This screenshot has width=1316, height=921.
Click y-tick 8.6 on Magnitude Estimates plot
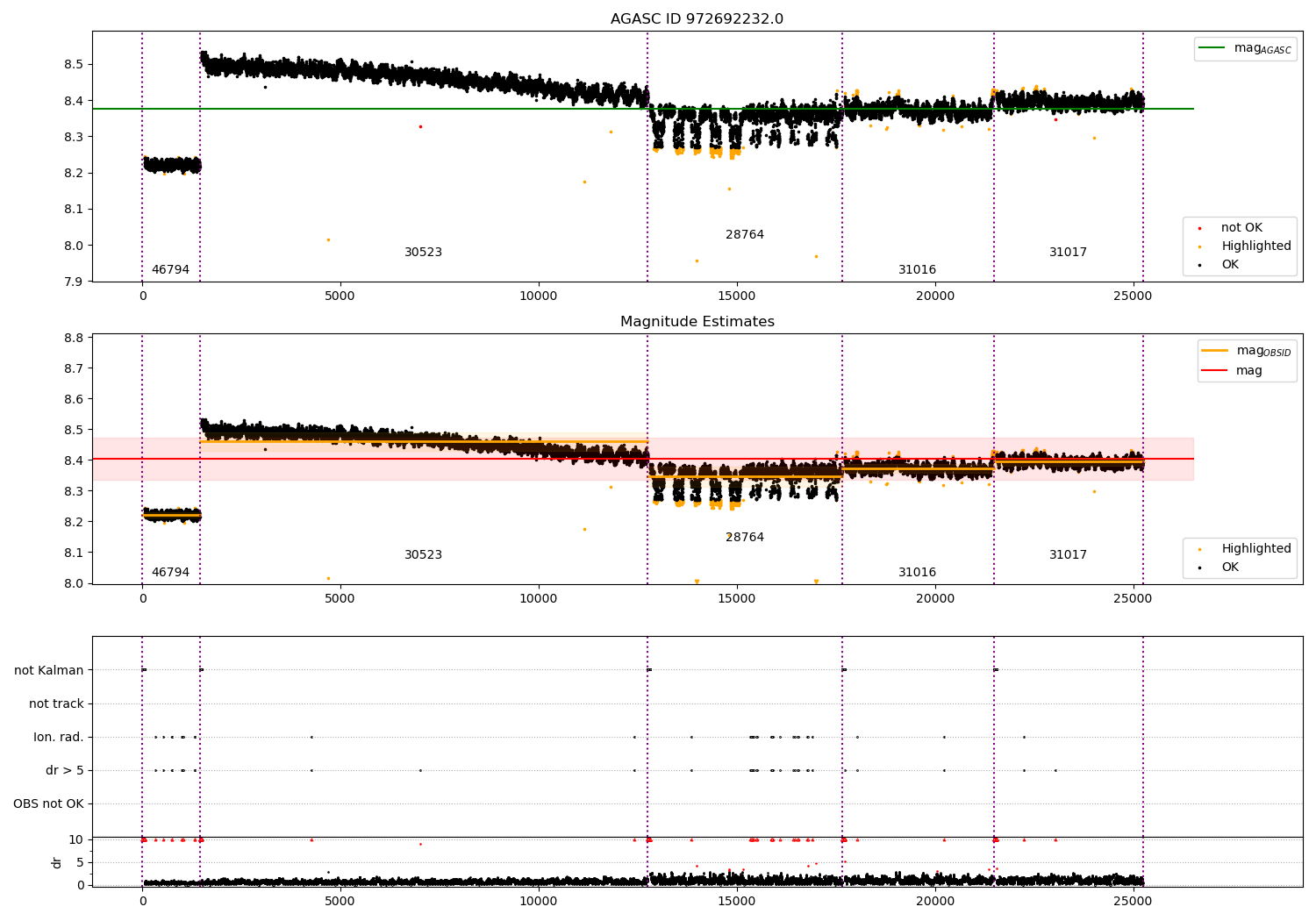click(x=74, y=400)
